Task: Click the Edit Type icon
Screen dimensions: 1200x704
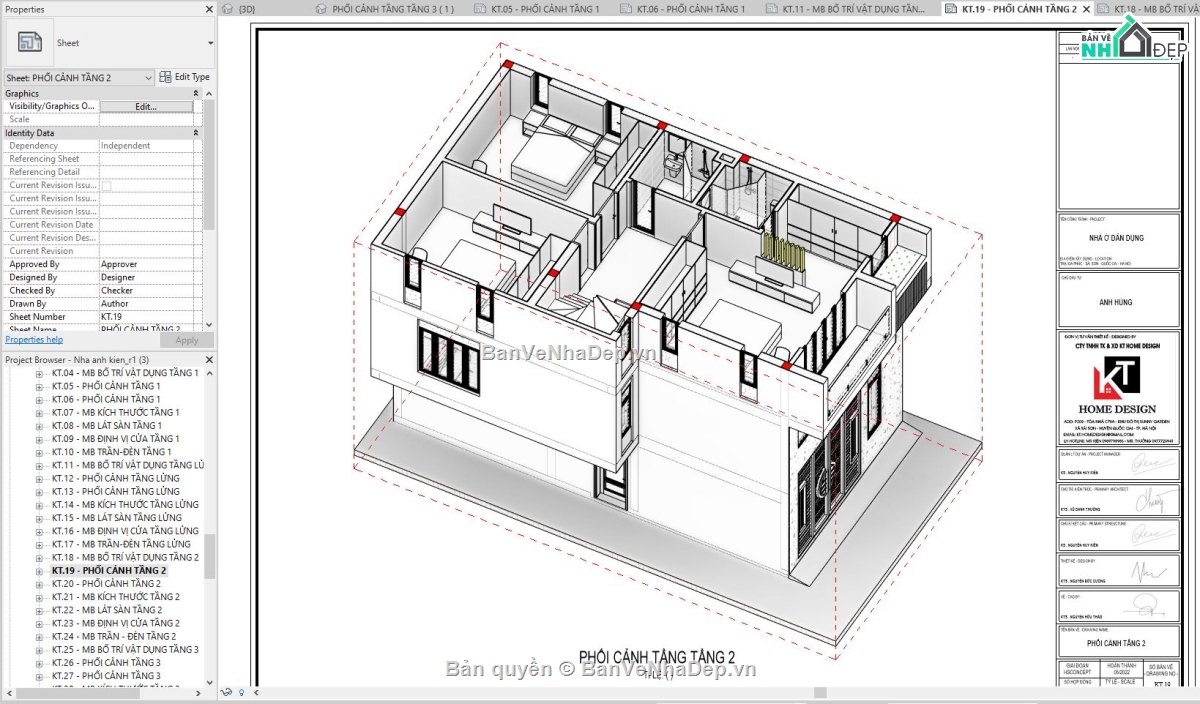Action: 166,77
